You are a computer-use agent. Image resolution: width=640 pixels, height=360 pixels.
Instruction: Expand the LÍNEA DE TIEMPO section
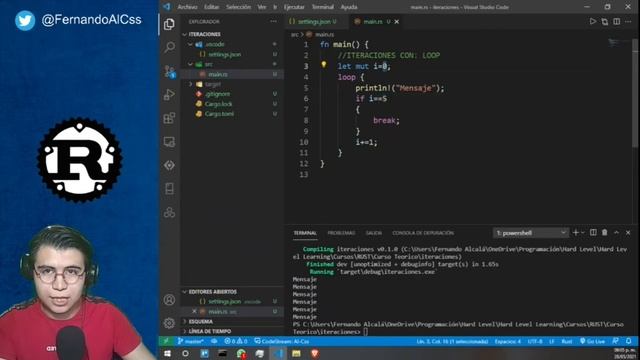coord(208,331)
